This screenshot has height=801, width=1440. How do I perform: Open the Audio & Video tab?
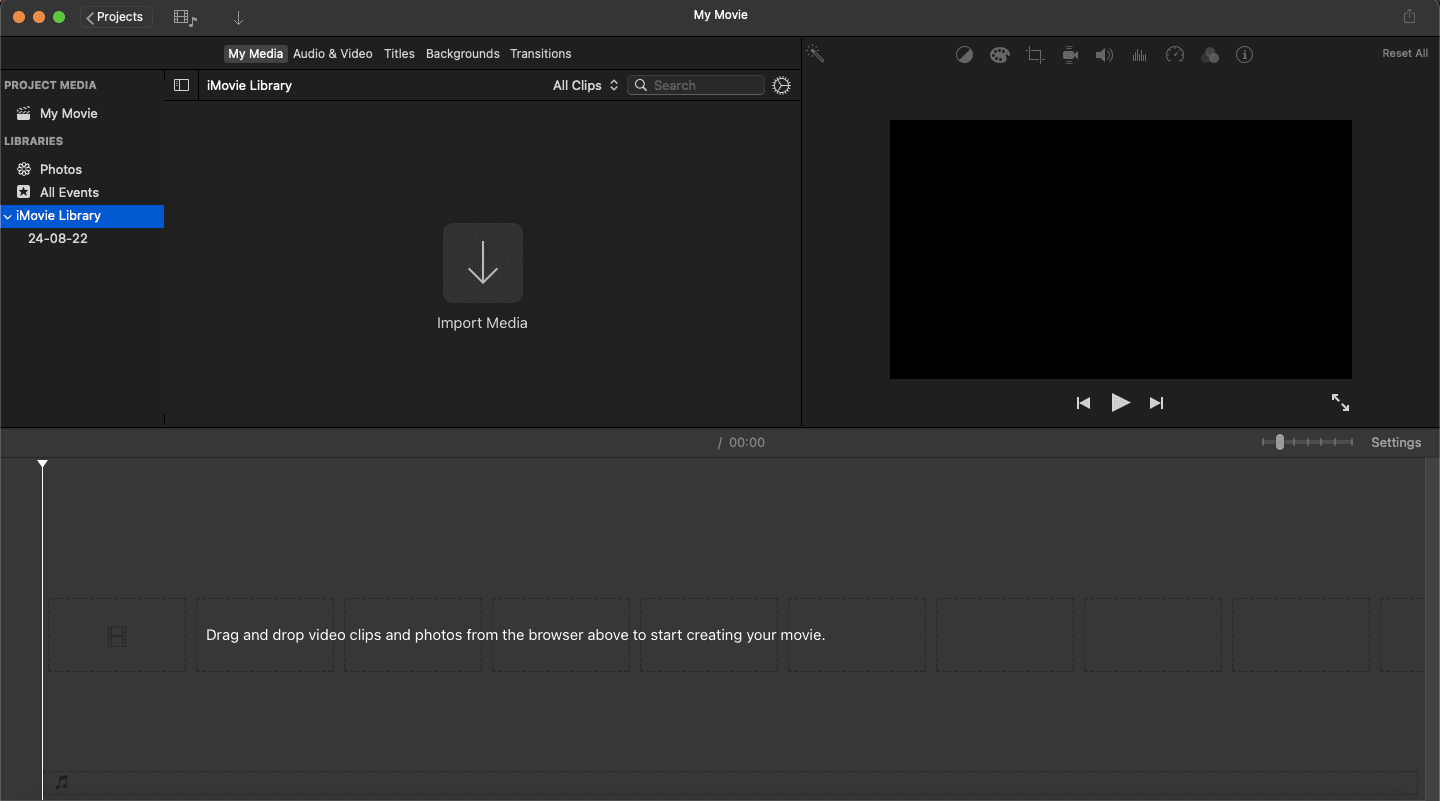(x=333, y=54)
